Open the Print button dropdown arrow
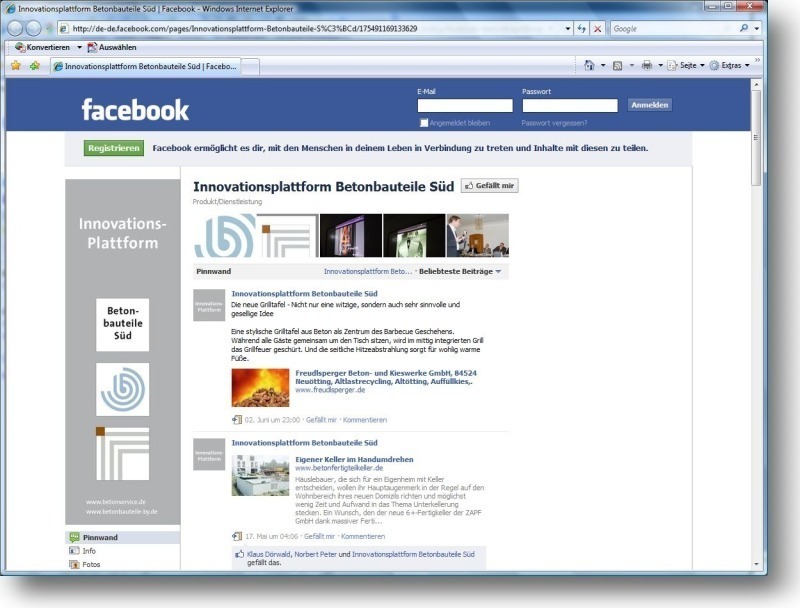The width and height of the screenshot is (800, 608). pyautogui.click(x=660, y=65)
